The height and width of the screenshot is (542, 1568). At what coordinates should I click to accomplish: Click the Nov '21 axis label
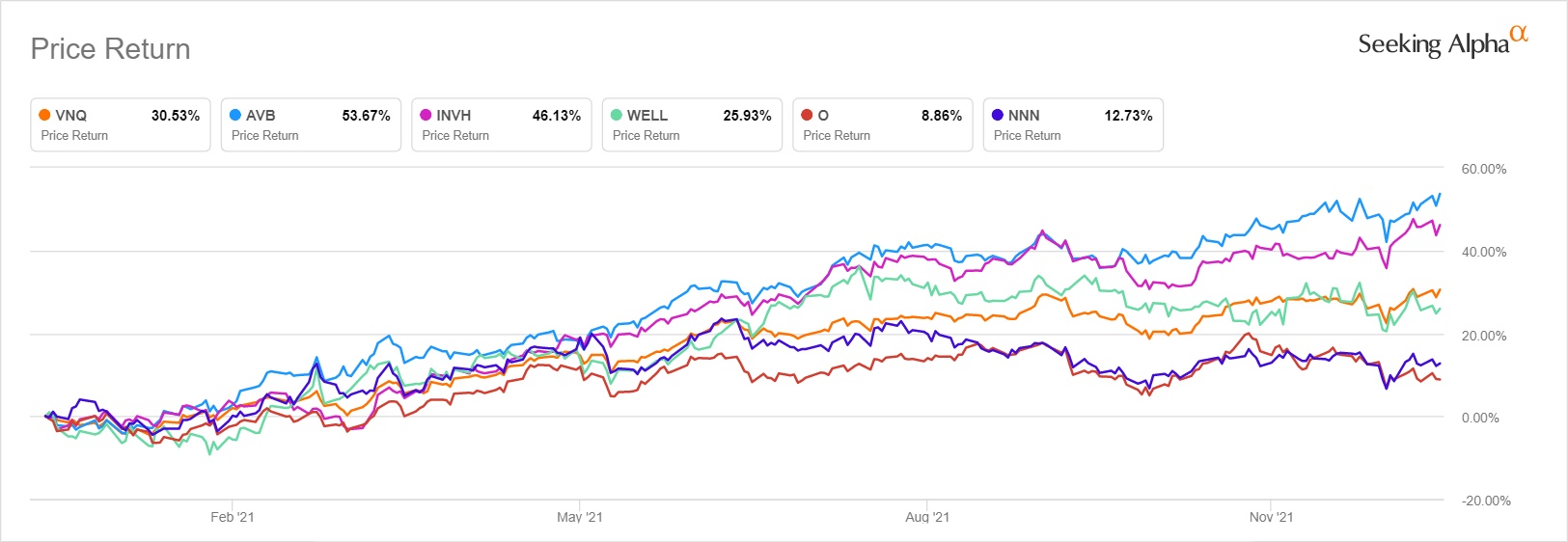click(x=1271, y=517)
